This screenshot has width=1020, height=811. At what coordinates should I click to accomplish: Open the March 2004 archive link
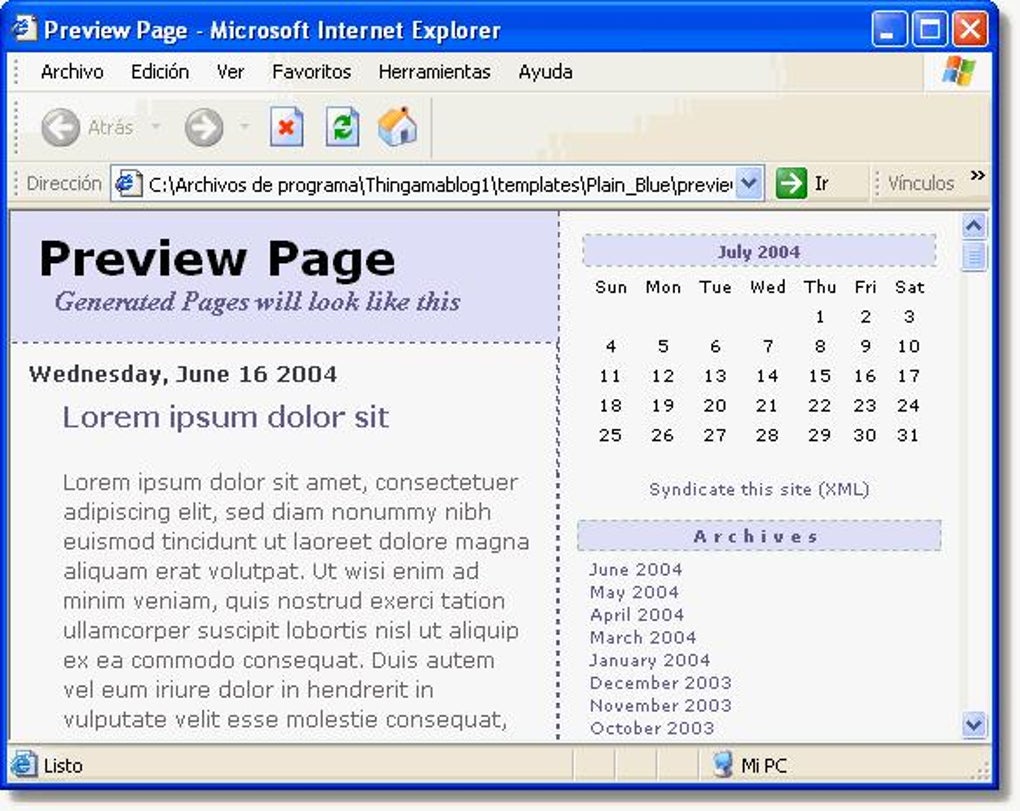[x=643, y=637]
